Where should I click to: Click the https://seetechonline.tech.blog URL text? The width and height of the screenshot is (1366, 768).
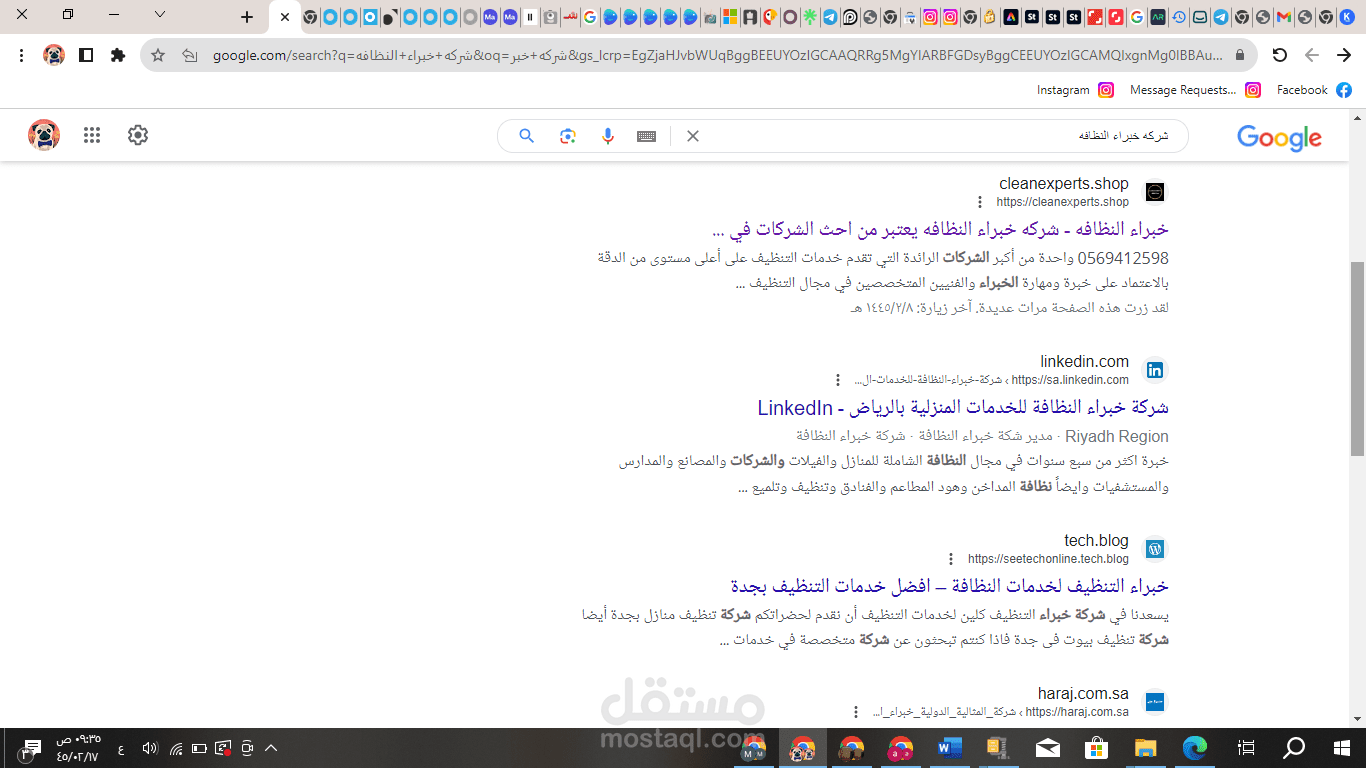coord(1048,559)
